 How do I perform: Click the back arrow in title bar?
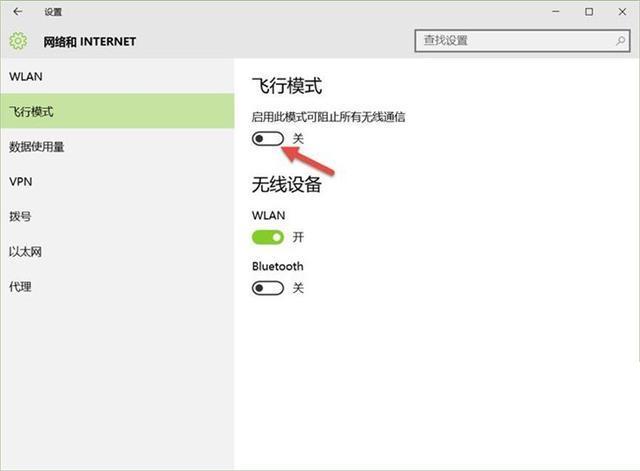point(18,12)
